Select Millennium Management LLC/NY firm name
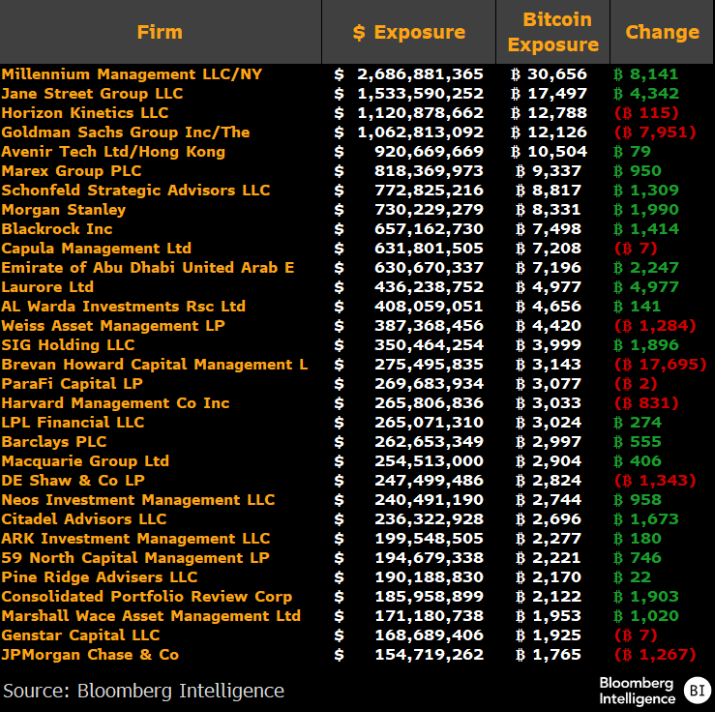 pyautogui.click(x=132, y=74)
